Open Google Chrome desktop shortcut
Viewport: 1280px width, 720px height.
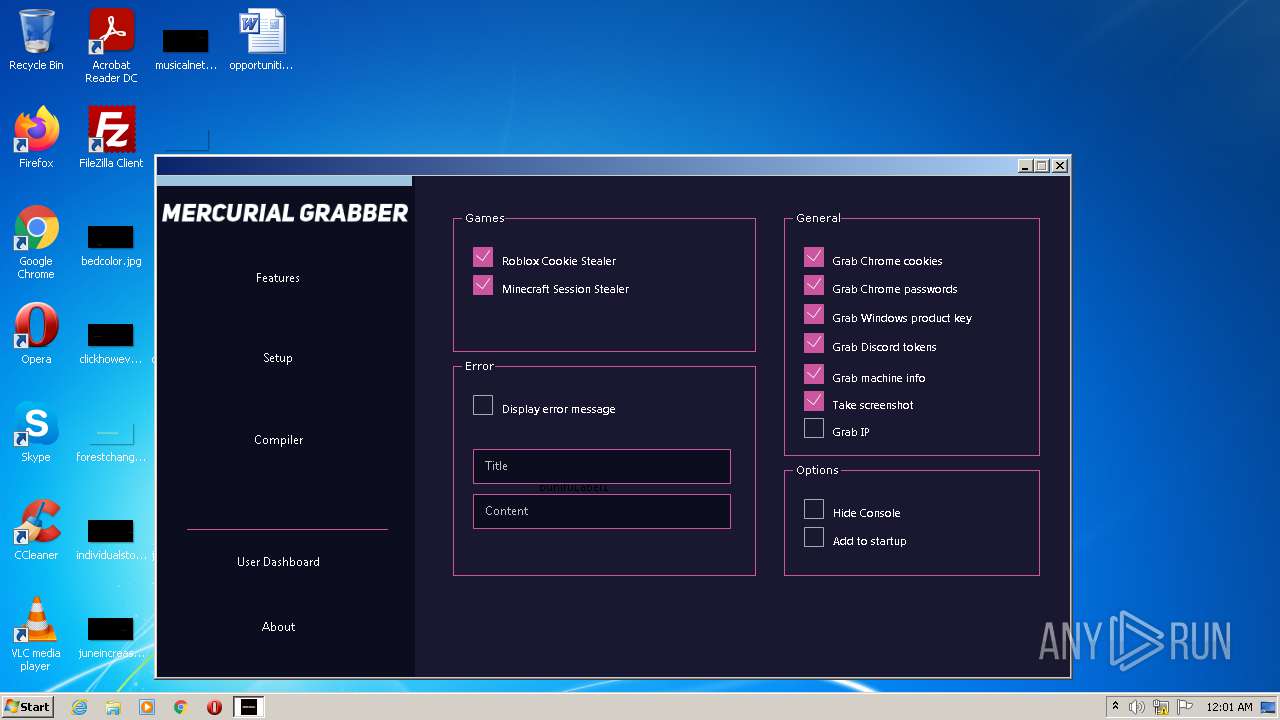point(36,242)
